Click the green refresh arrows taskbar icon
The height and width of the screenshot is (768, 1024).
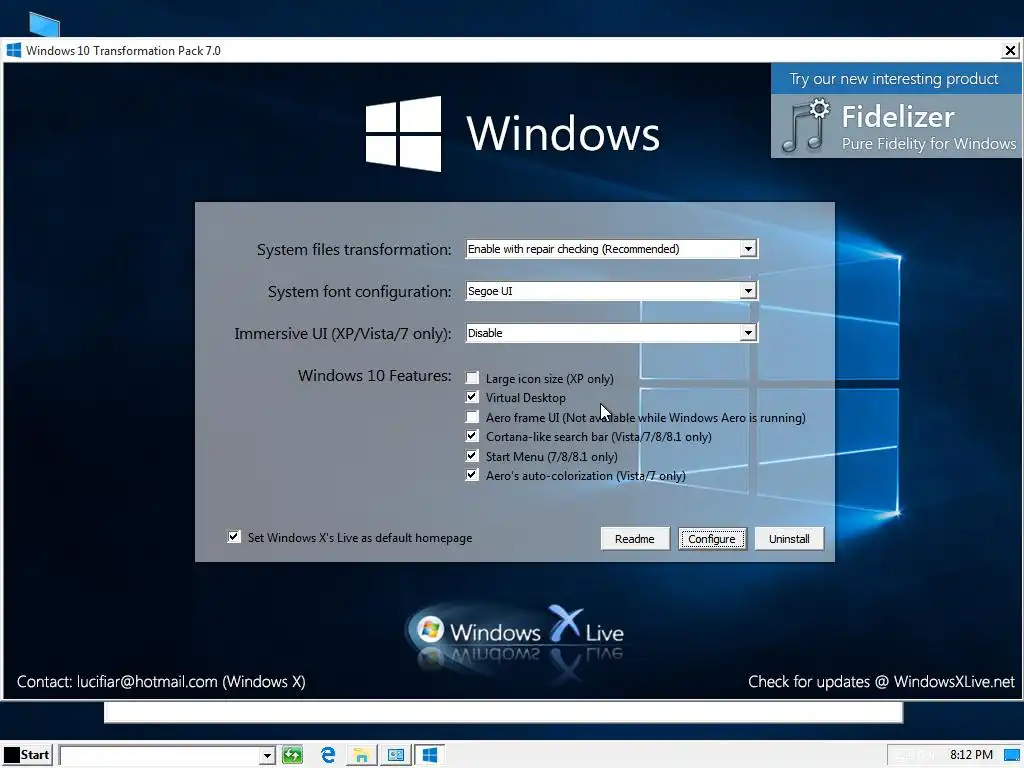click(x=293, y=755)
